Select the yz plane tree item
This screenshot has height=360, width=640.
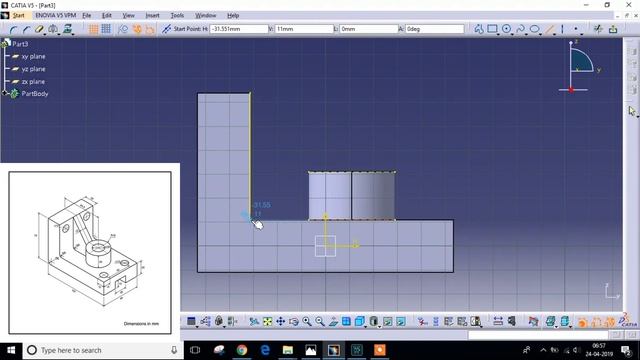click(33, 69)
